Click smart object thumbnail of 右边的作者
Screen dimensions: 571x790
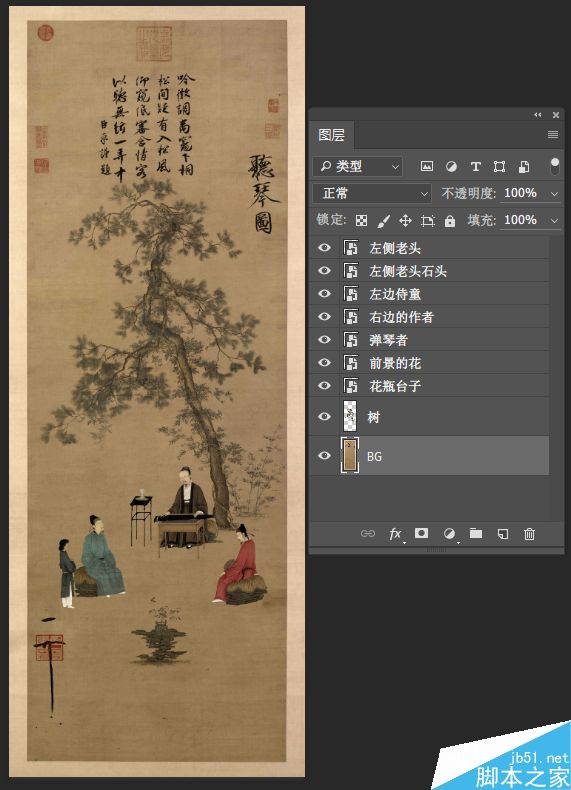pos(350,316)
